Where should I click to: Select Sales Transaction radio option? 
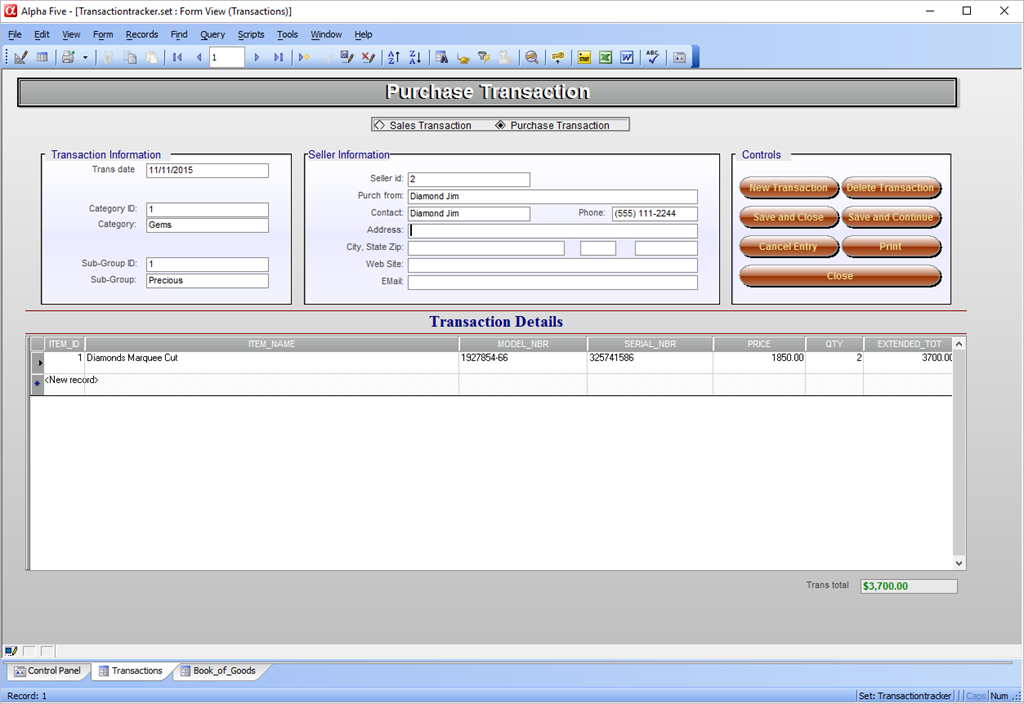click(x=379, y=125)
